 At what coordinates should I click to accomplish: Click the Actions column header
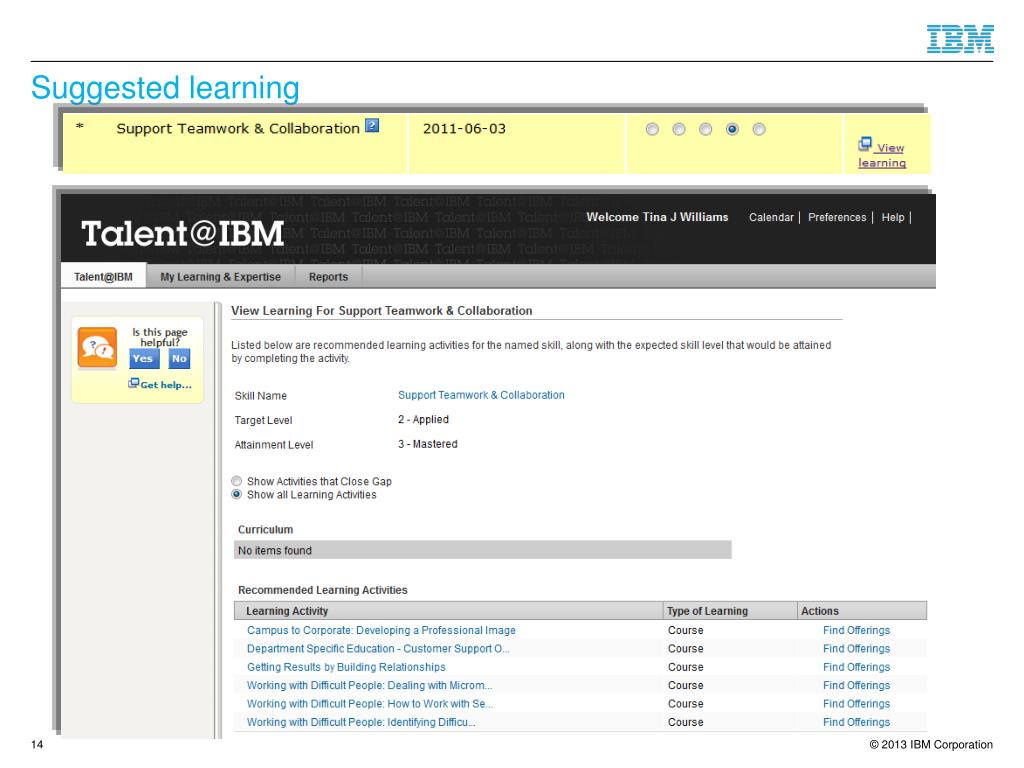(x=862, y=611)
